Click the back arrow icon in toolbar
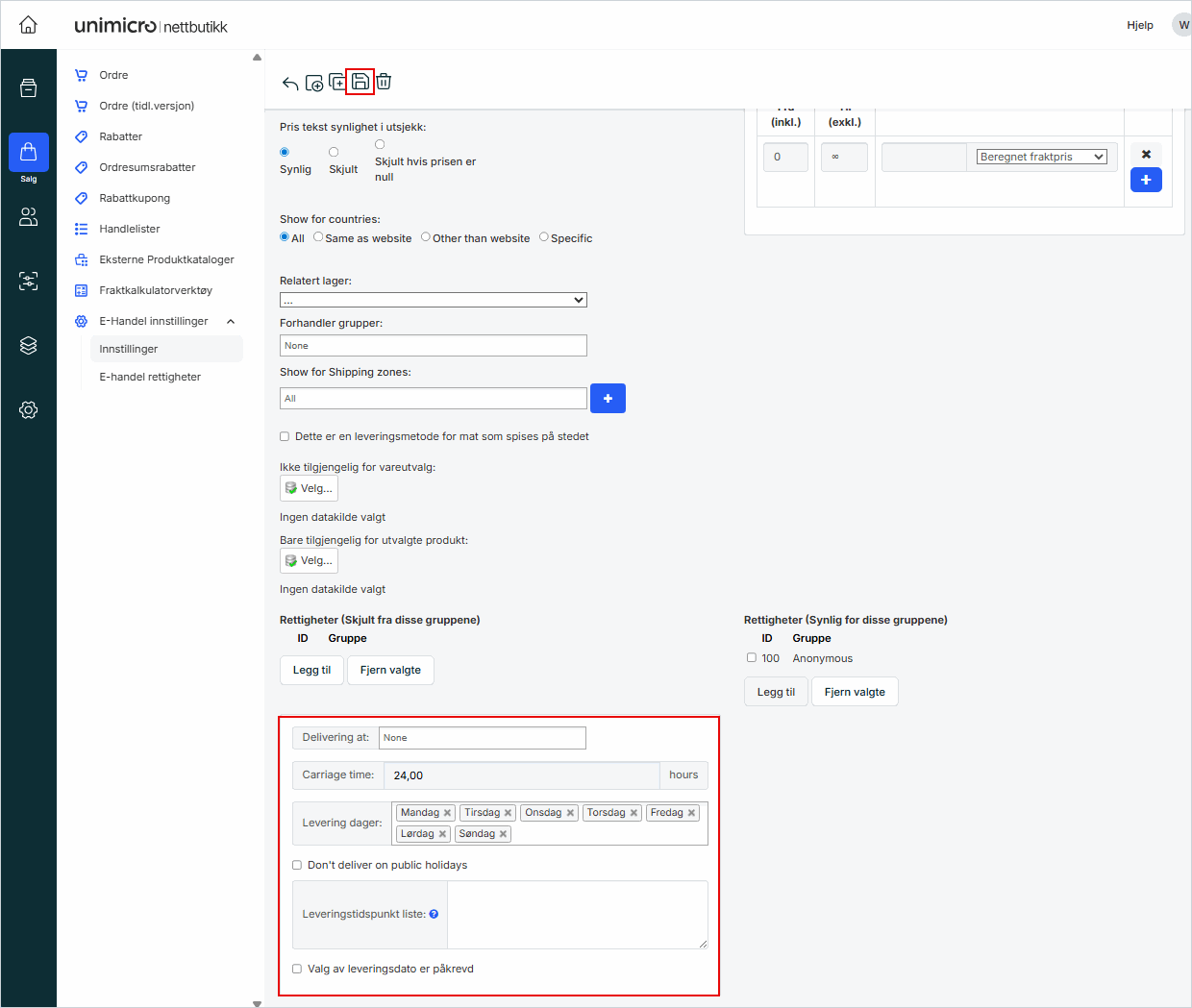 click(289, 84)
